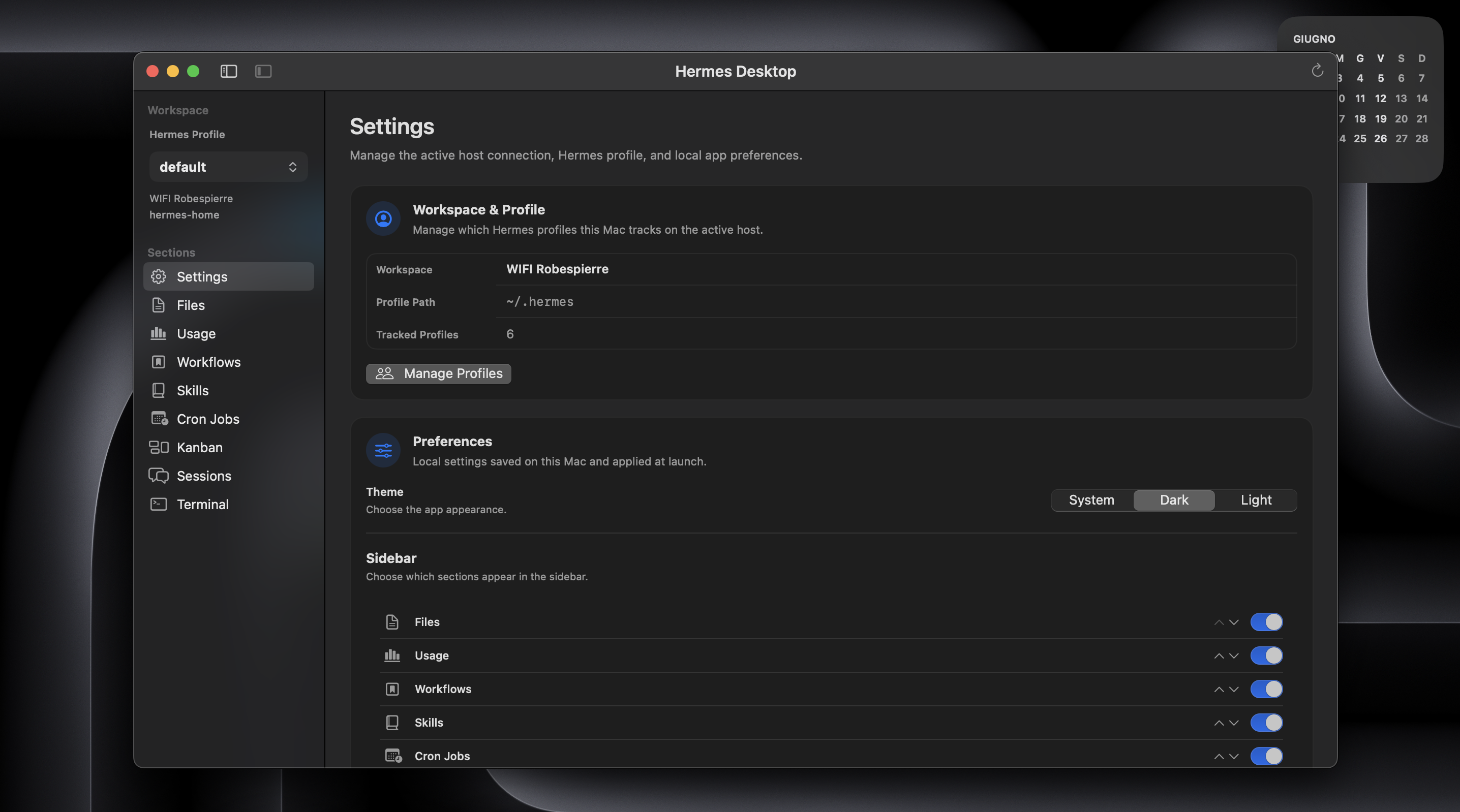Click the Workspace & Profile person icon
Image resolution: width=1460 pixels, height=812 pixels.
click(383, 218)
